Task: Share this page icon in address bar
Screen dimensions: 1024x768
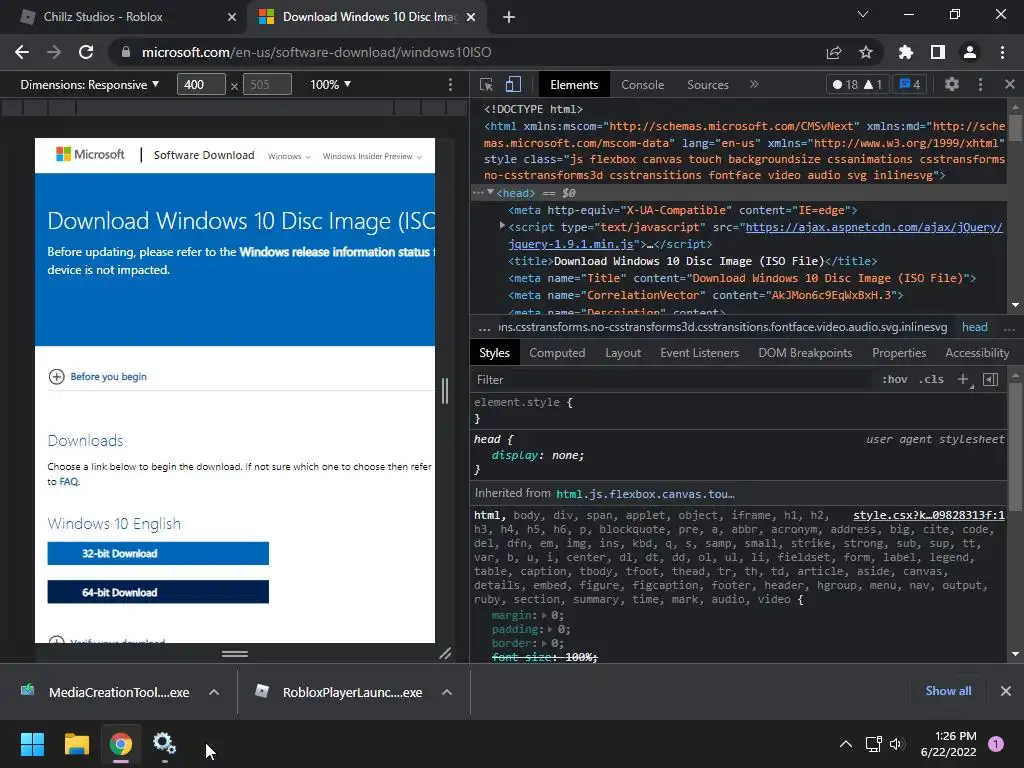Action: pyautogui.click(x=834, y=52)
